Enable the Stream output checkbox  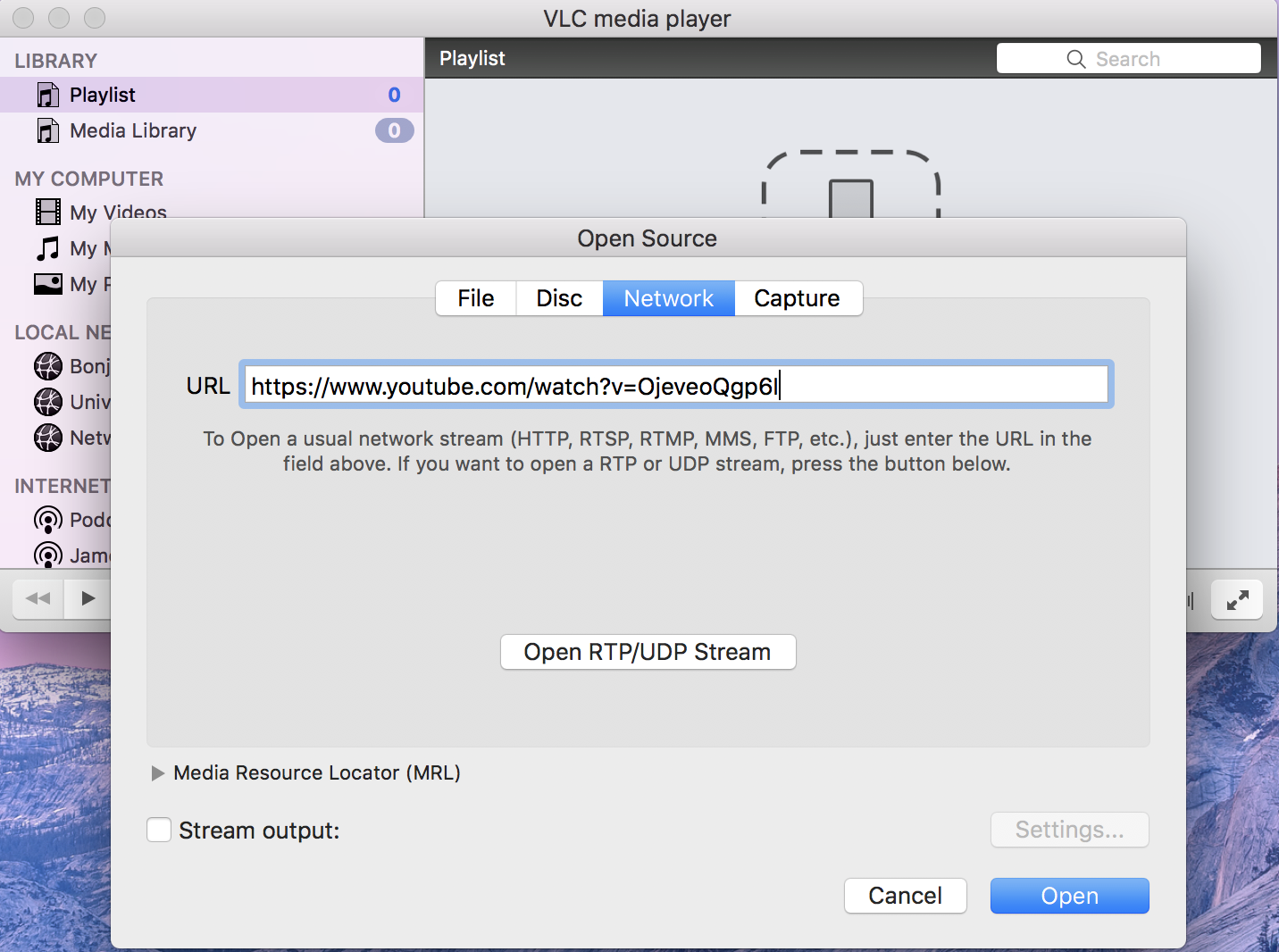(x=159, y=831)
